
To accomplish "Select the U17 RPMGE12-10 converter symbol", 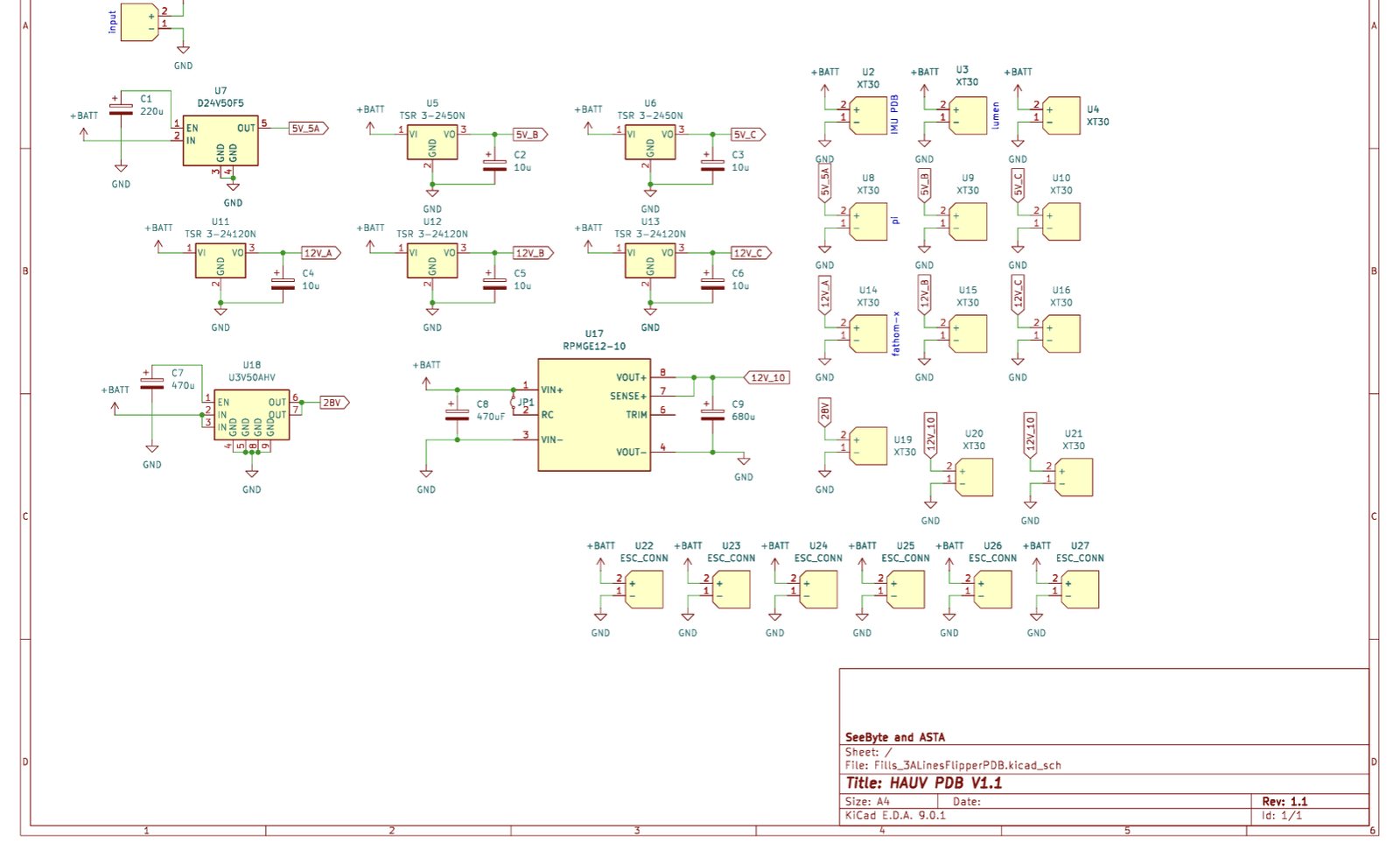I will pyautogui.click(x=594, y=415).
